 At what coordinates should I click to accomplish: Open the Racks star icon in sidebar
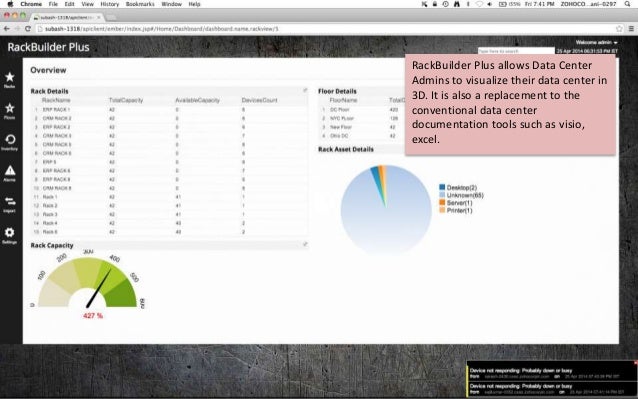pos(10,77)
